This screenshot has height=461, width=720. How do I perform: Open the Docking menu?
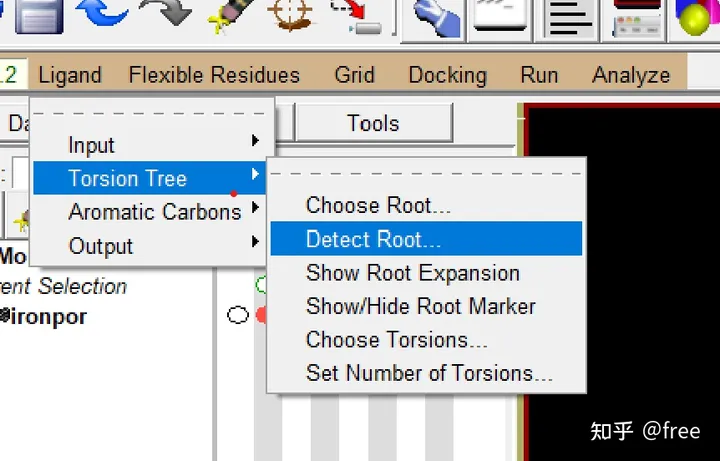(447, 75)
